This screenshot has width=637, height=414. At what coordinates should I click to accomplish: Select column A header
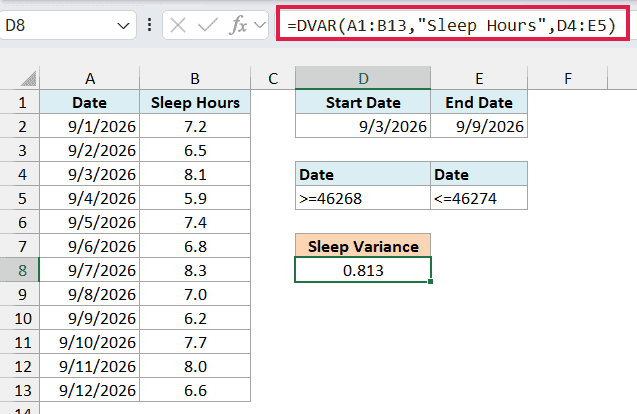point(90,78)
